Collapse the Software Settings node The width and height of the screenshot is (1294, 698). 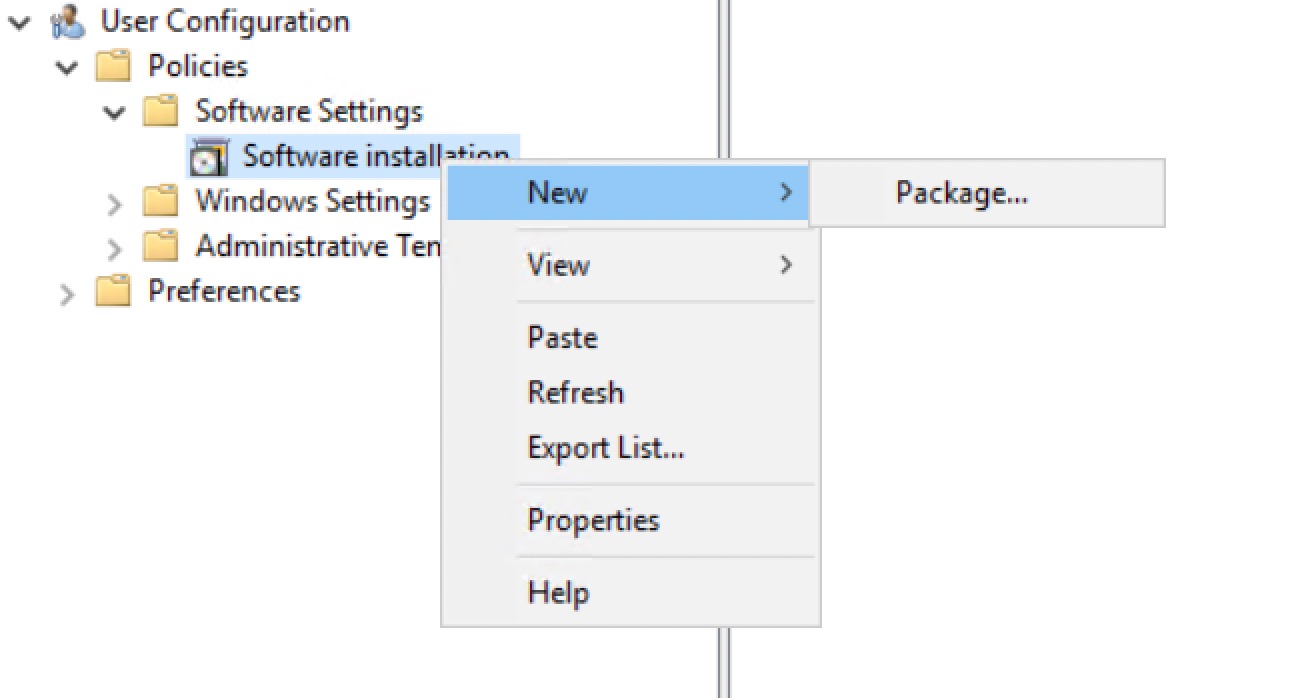113,111
